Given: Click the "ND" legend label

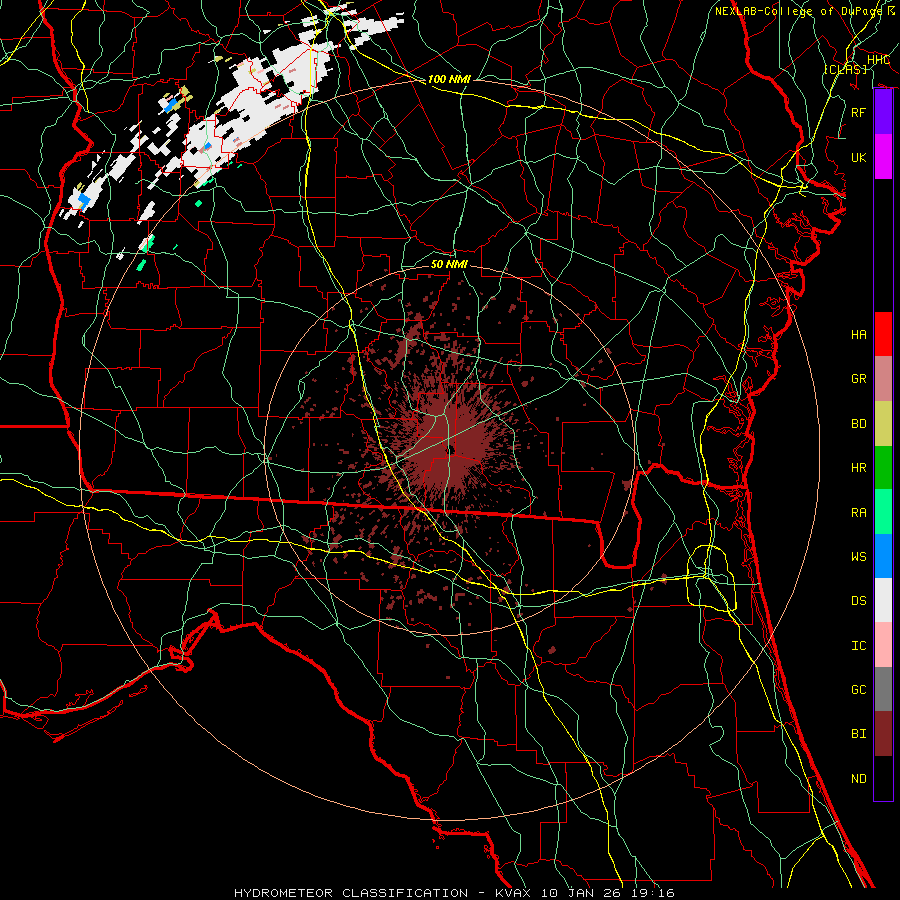Looking at the screenshot, I should coord(859,778).
